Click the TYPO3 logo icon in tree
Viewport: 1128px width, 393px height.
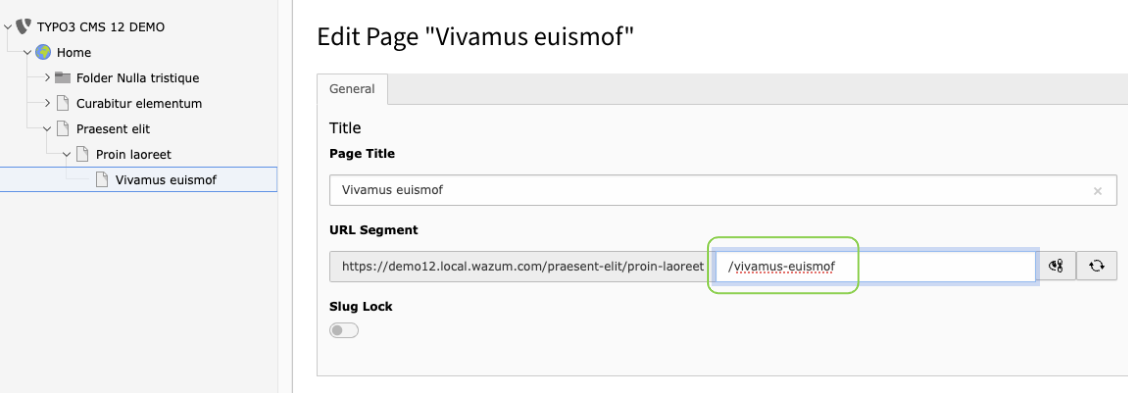click(23, 27)
